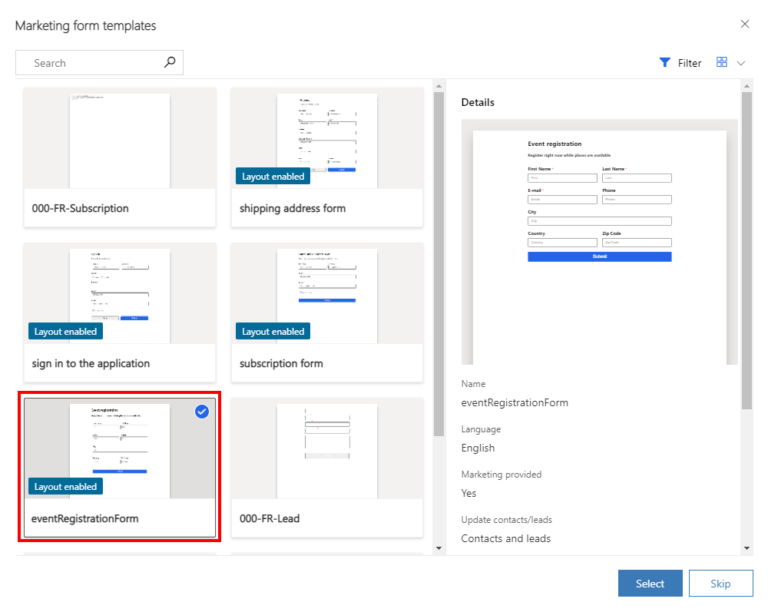This screenshot has height=612, width=768.
Task: Click the eventRegistrationForm card title
Action: [x=85, y=518]
